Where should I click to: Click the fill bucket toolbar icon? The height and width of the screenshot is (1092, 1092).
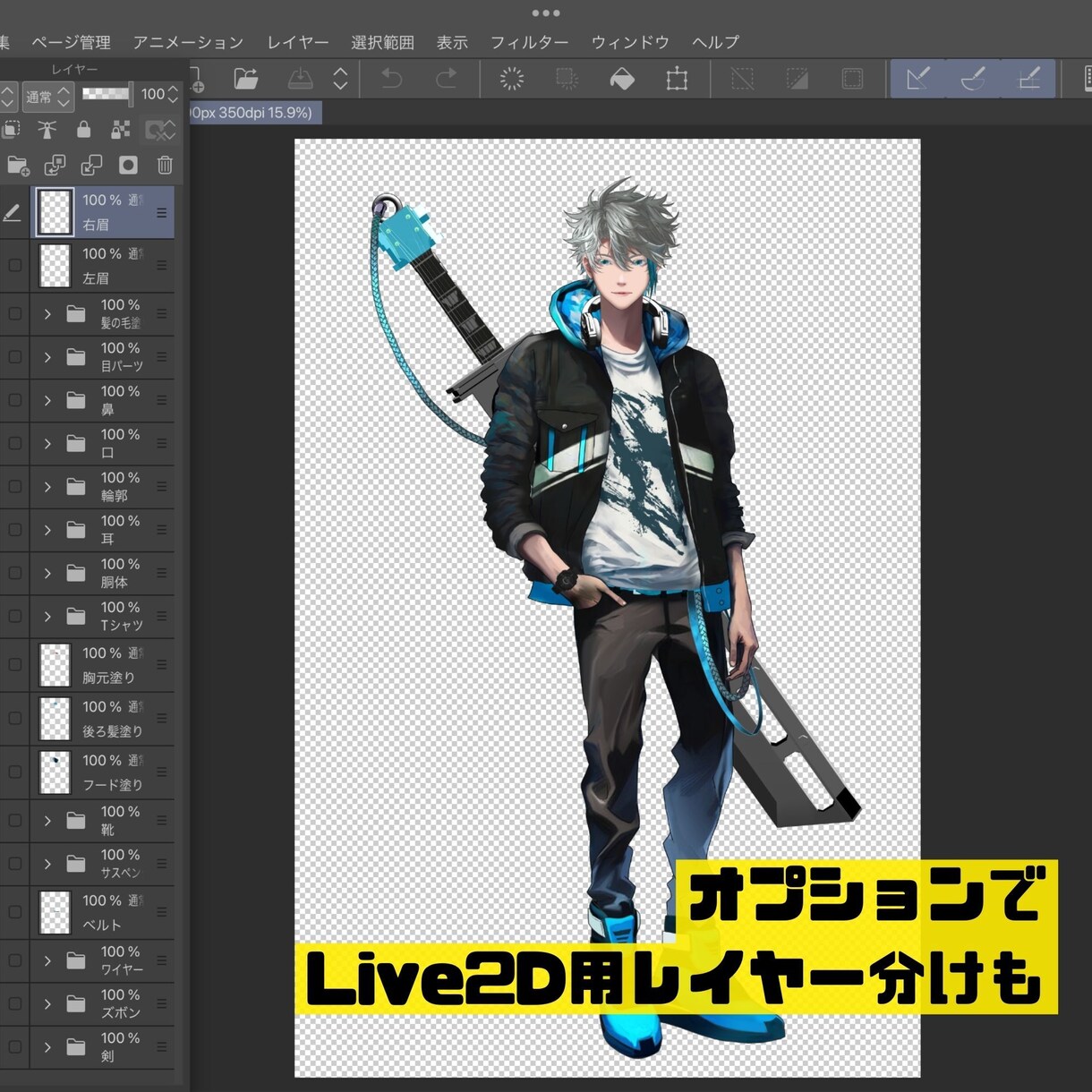coord(622,79)
